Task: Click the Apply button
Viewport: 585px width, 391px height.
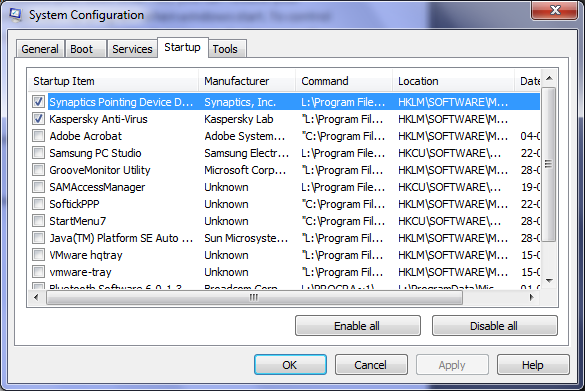Action: (x=452, y=365)
